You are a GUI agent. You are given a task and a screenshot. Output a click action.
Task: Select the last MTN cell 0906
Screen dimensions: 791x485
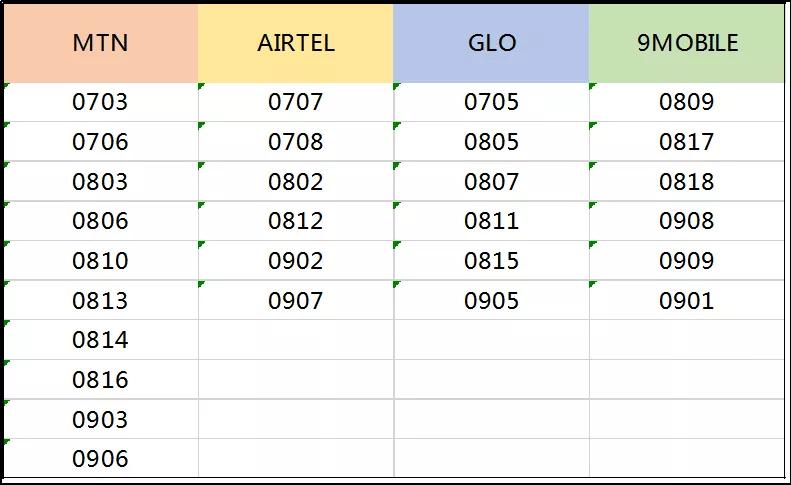click(100, 459)
